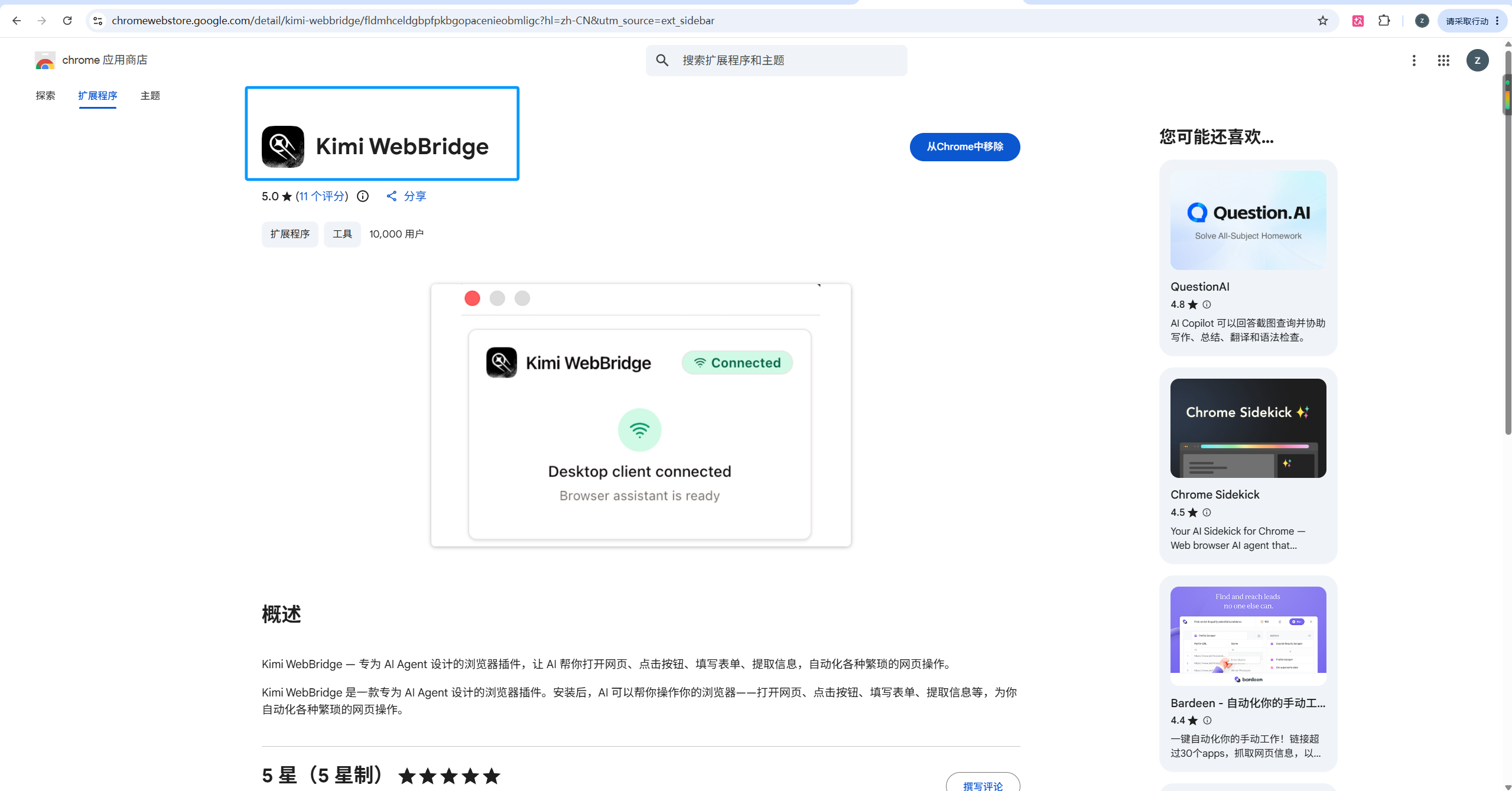This screenshot has height=791, width=1512.
Task: Click the 分享 share link
Action: pyautogui.click(x=407, y=196)
